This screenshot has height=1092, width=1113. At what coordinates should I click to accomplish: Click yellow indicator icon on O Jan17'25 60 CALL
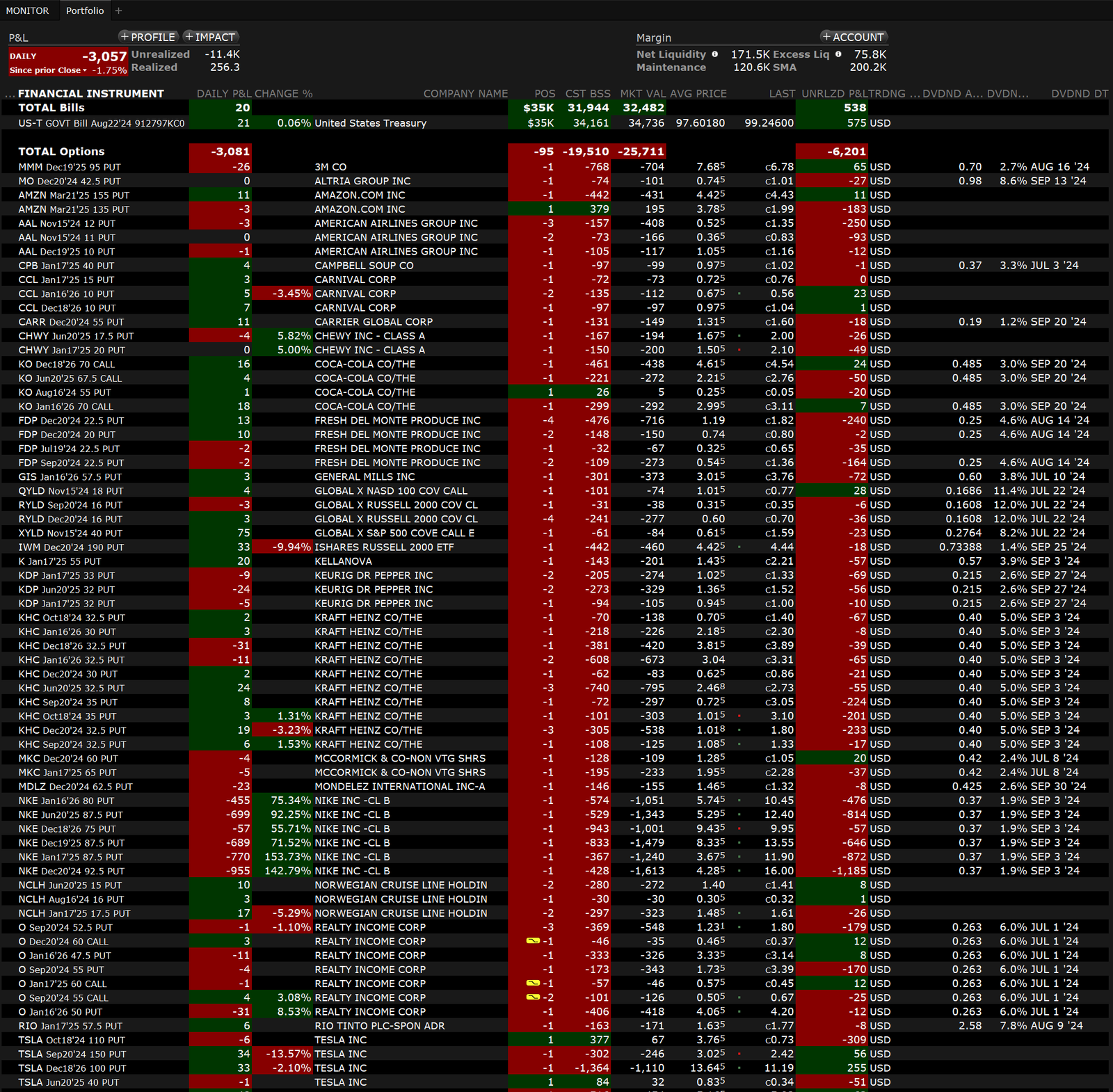[x=533, y=983]
